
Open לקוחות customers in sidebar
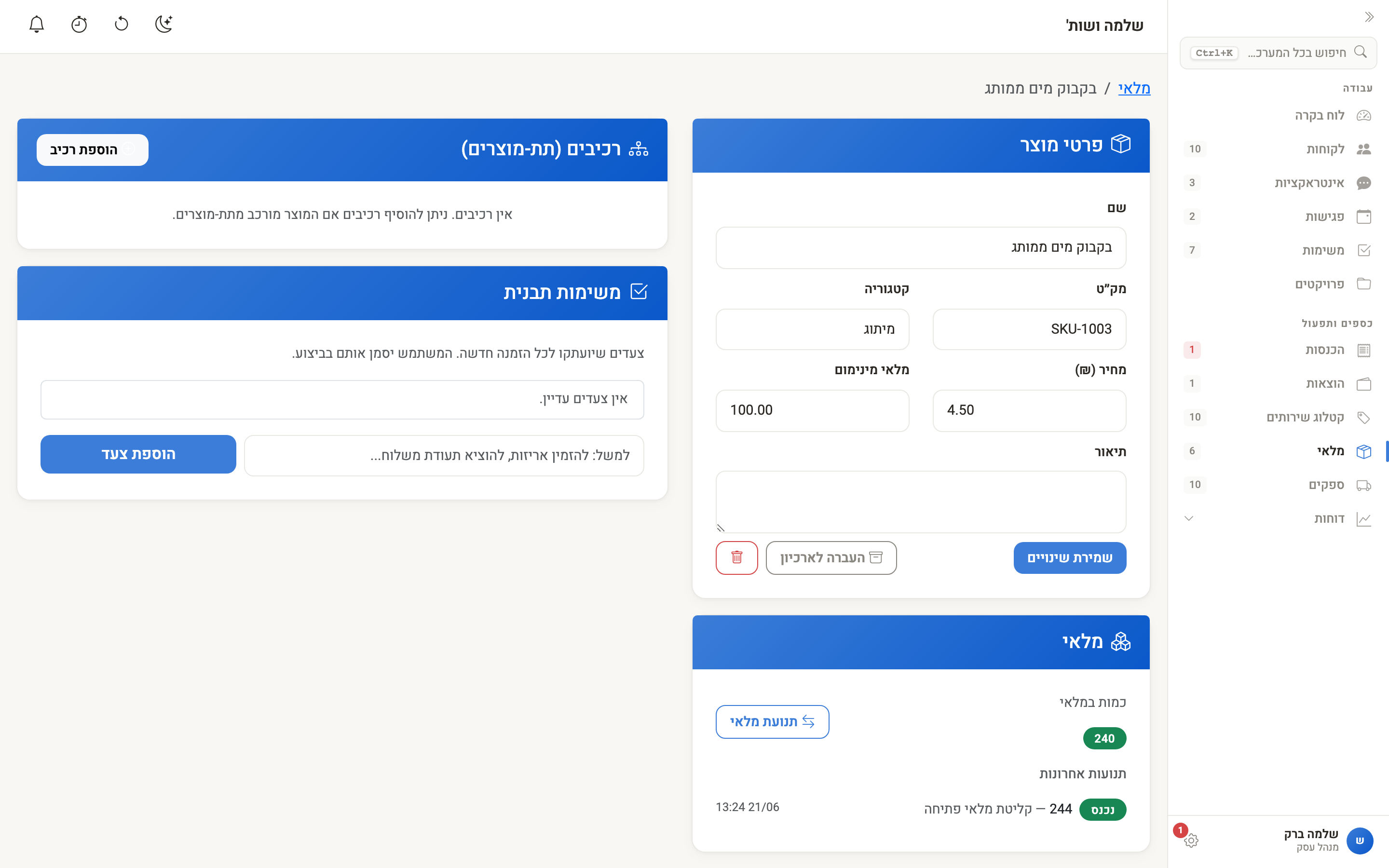point(1278,149)
